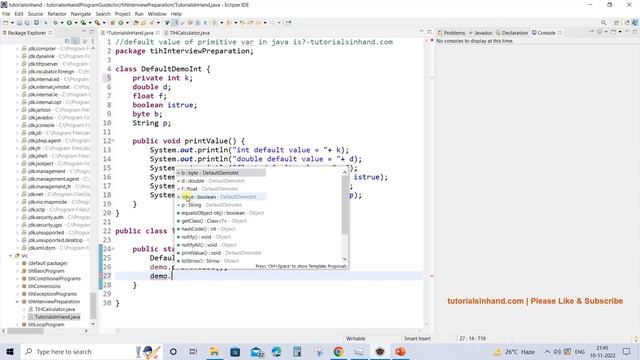Open File Explorer from the taskbar
640x360 pixels.
214,351
